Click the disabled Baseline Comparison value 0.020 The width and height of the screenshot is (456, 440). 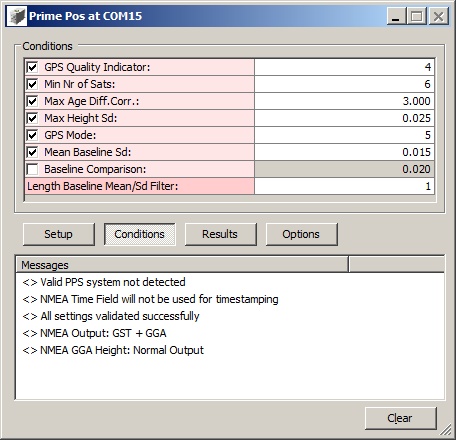(344, 169)
